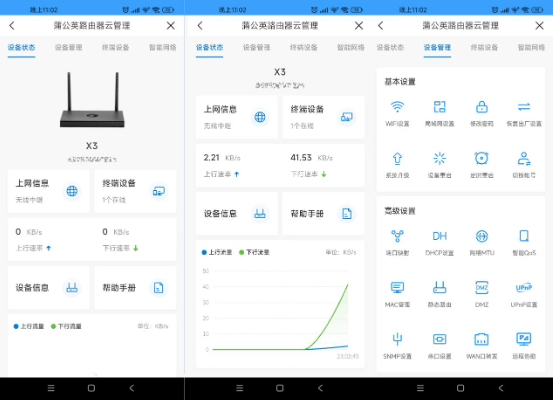Tap the highlighted 设备管理 tab
553x400 pixels.
coord(437,47)
